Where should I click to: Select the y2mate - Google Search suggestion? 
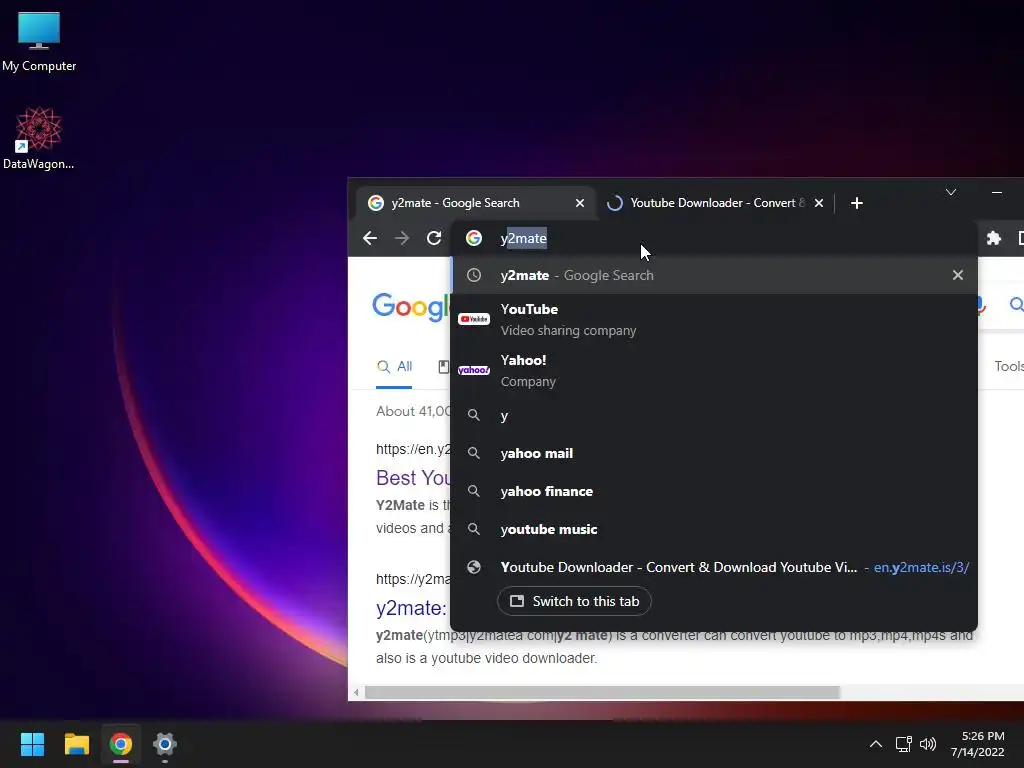click(x=714, y=275)
